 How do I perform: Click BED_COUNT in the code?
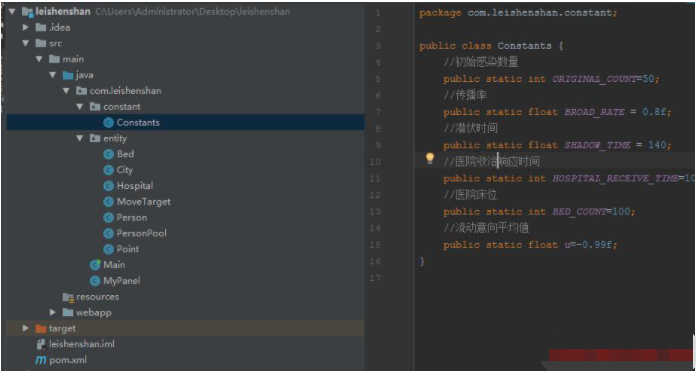point(579,212)
